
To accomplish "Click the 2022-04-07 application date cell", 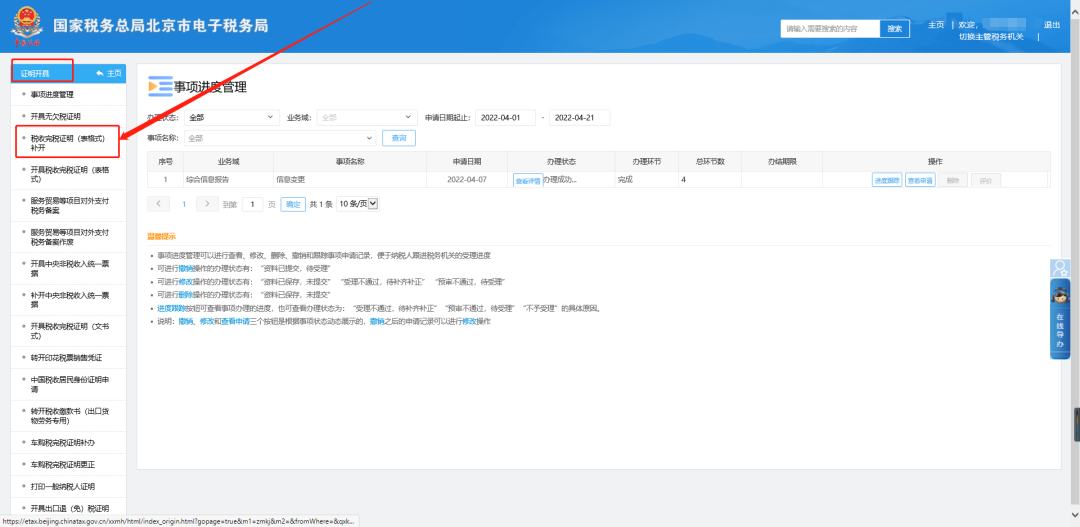I will [x=466, y=180].
